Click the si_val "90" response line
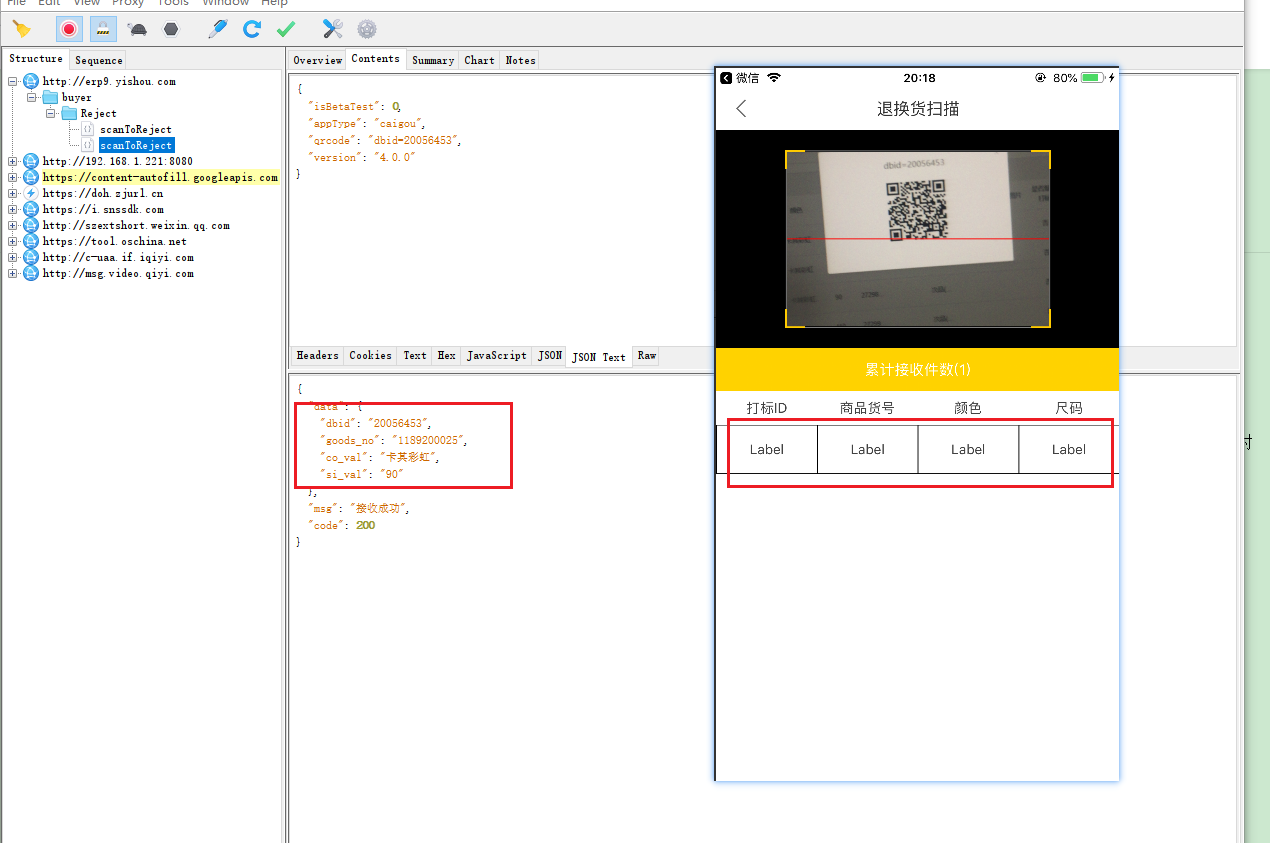The image size is (1270, 843). click(362, 475)
